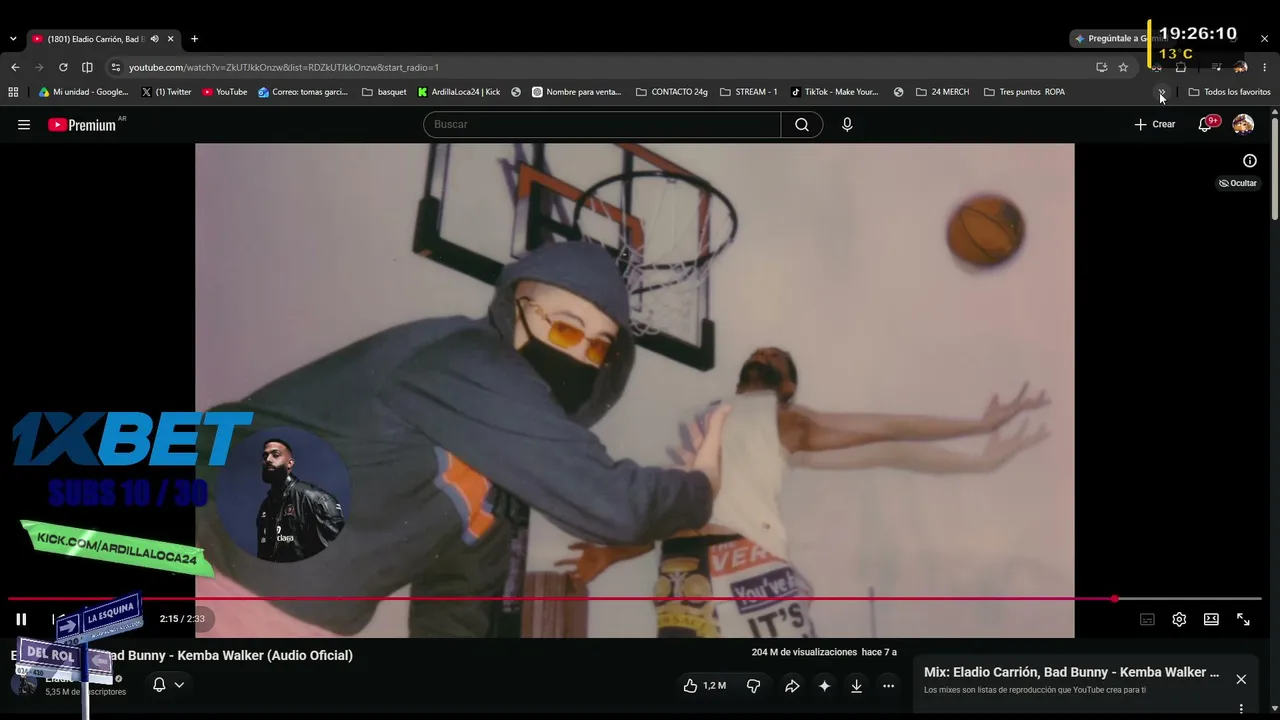Expand CONTACTO 24g bookmark folder
Viewport: 1280px width, 720px height.
point(672,92)
